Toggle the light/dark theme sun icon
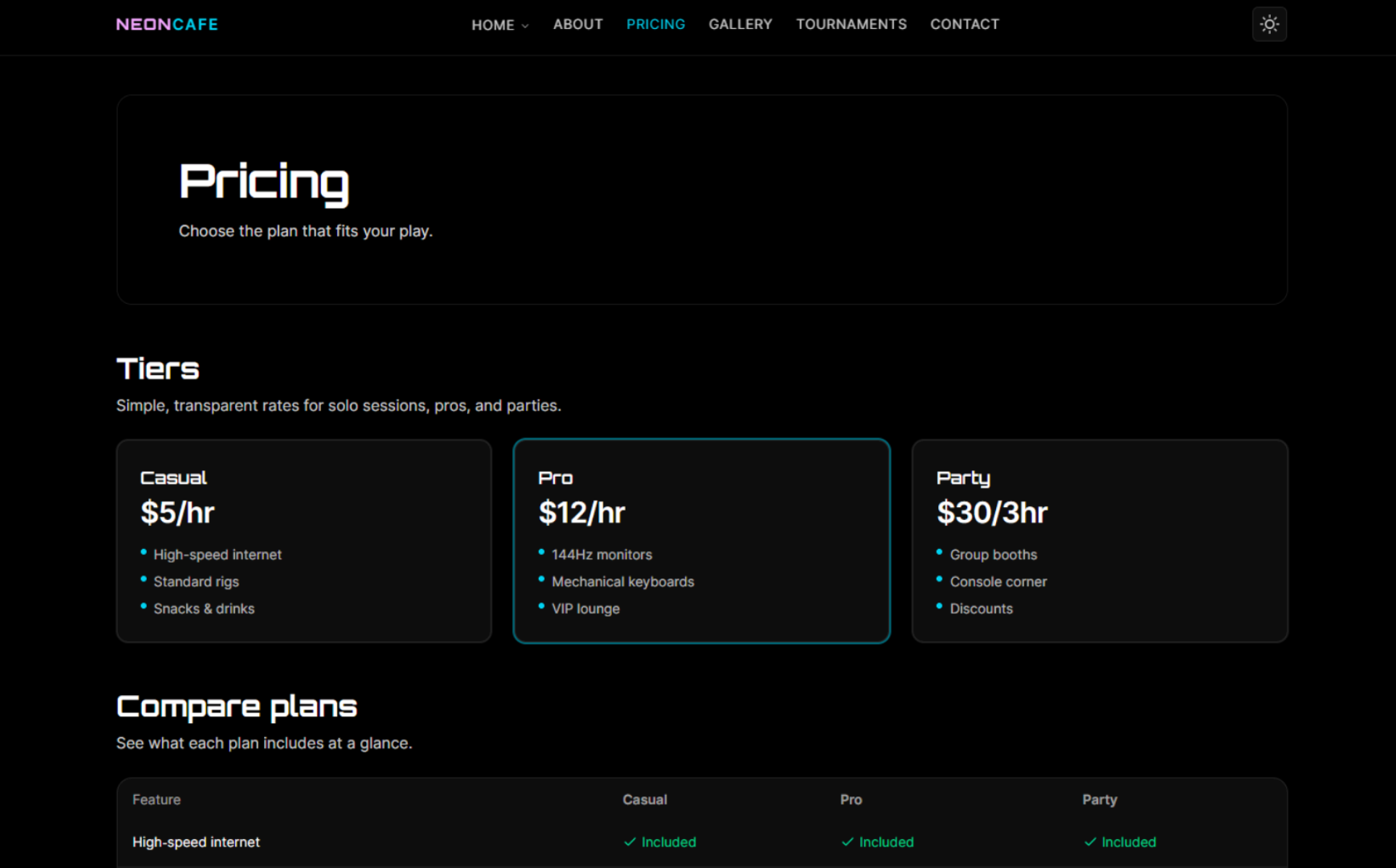1396x868 pixels. pos(1269,25)
